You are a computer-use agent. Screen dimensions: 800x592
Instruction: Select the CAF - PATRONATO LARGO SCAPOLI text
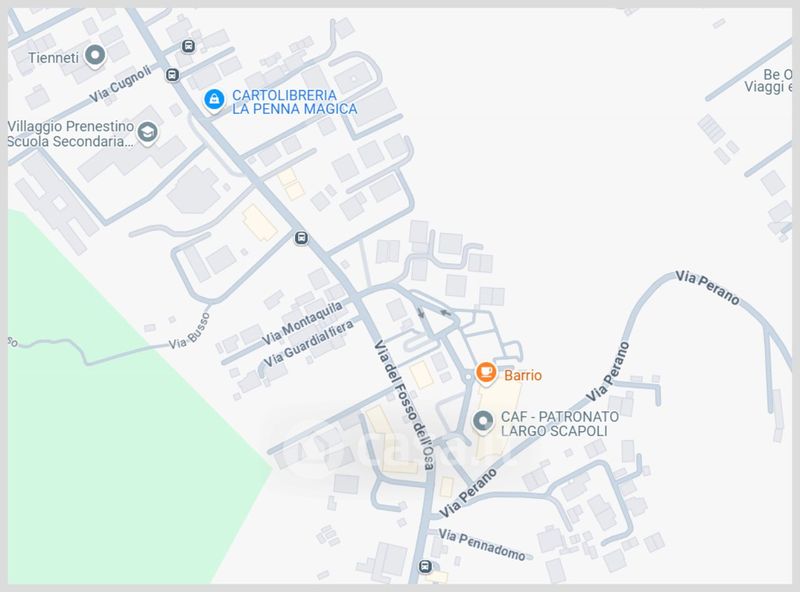560,424
